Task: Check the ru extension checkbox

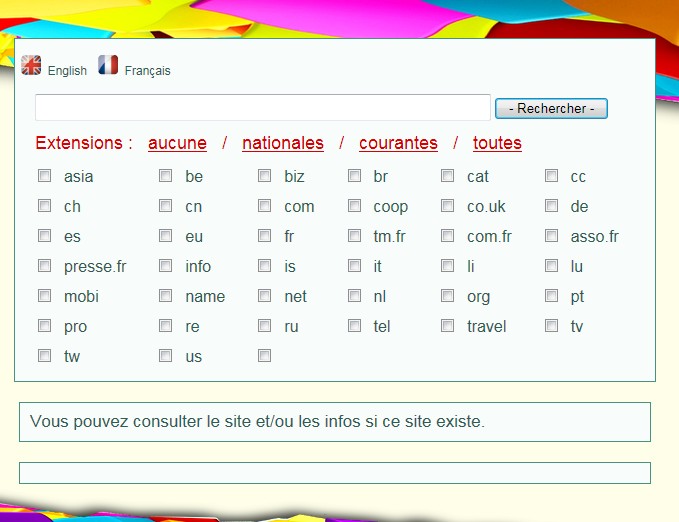Action: 265,326
